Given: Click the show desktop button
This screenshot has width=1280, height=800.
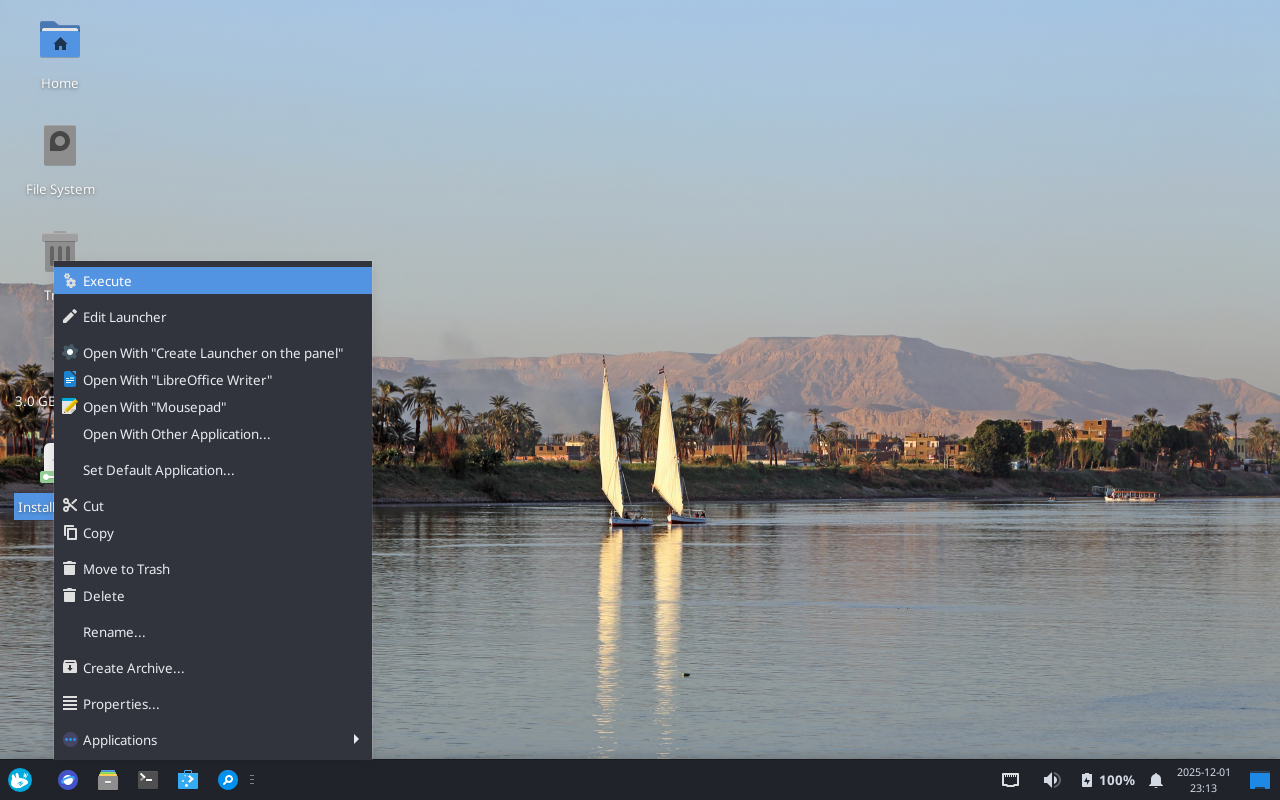Looking at the screenshot, I should [x=1260, y=780].
